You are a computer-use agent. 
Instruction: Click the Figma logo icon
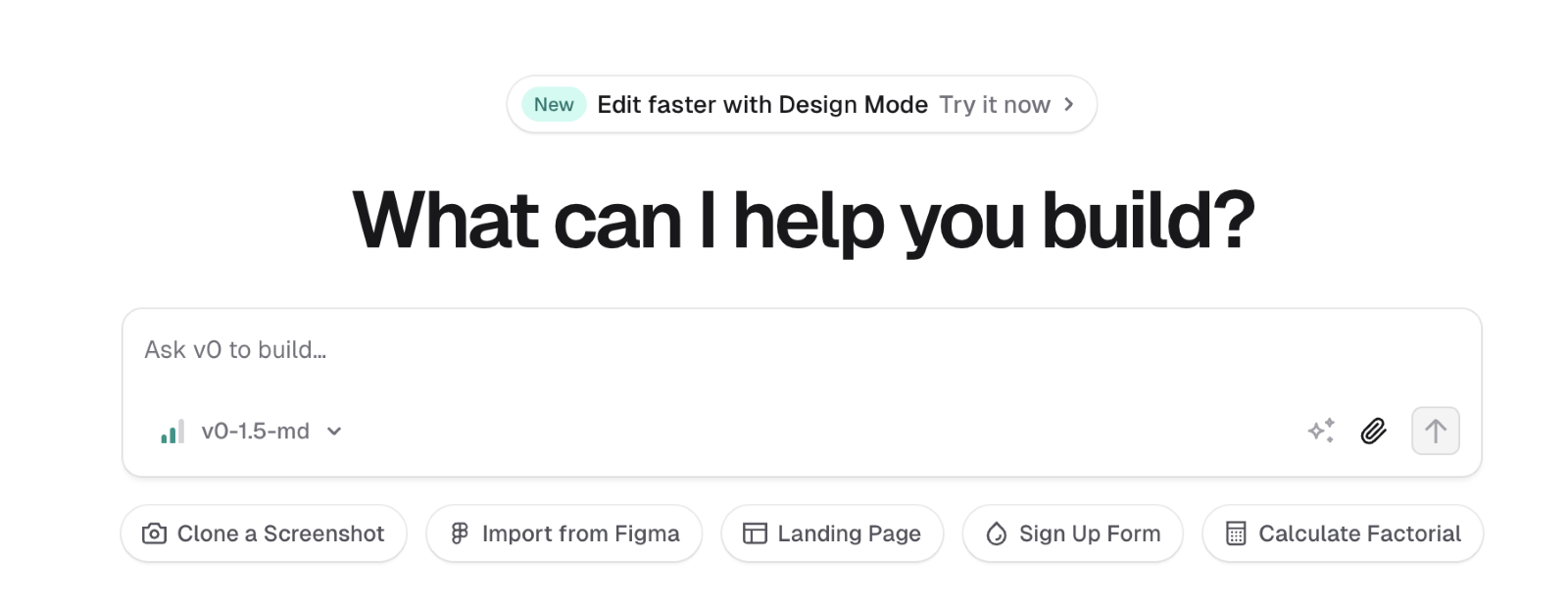point(459,534)
